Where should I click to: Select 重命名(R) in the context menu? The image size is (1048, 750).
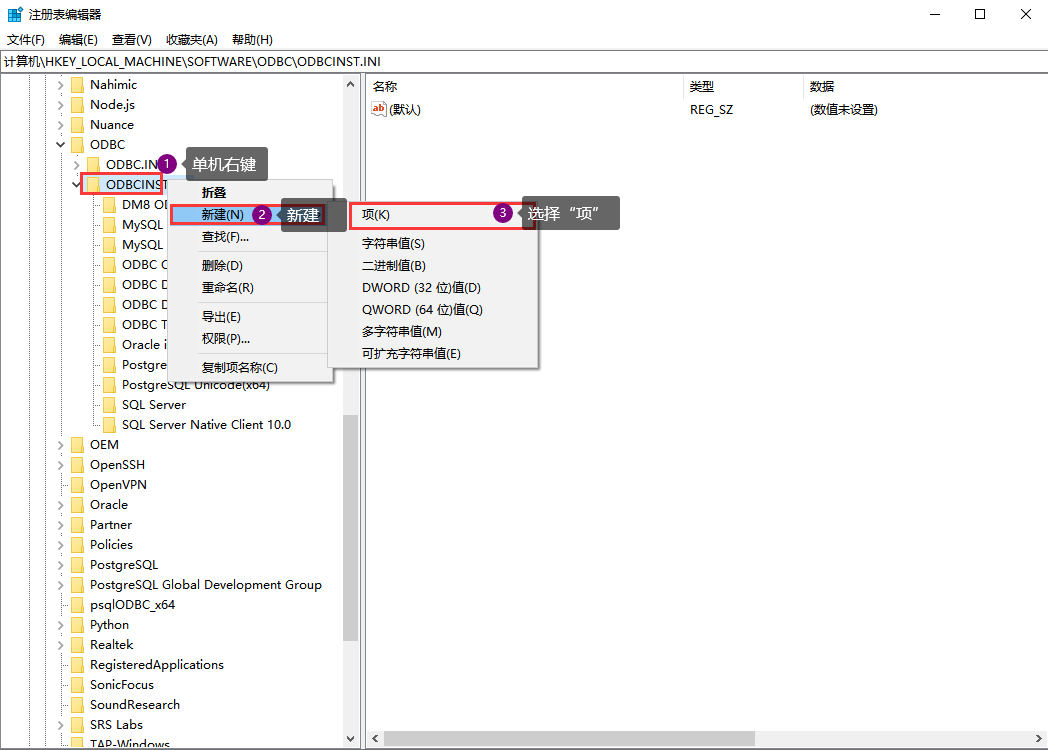click(250, 288)
